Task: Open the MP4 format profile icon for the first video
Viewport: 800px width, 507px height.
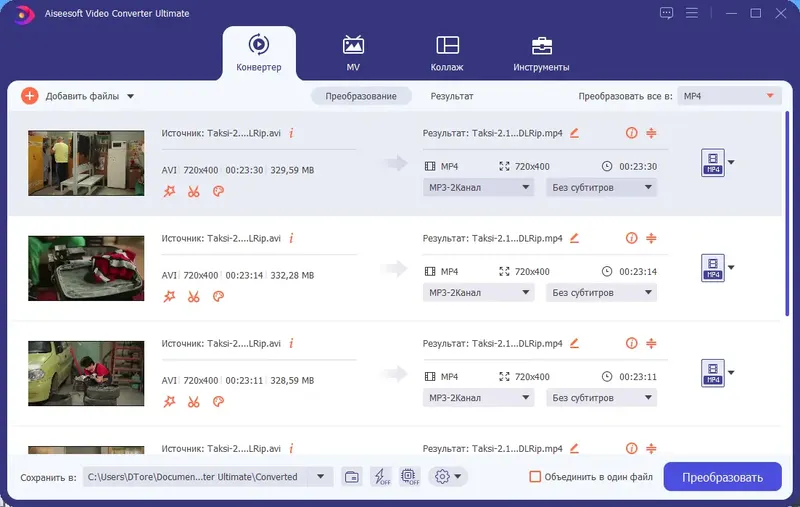Action: [x=713, y=163]
